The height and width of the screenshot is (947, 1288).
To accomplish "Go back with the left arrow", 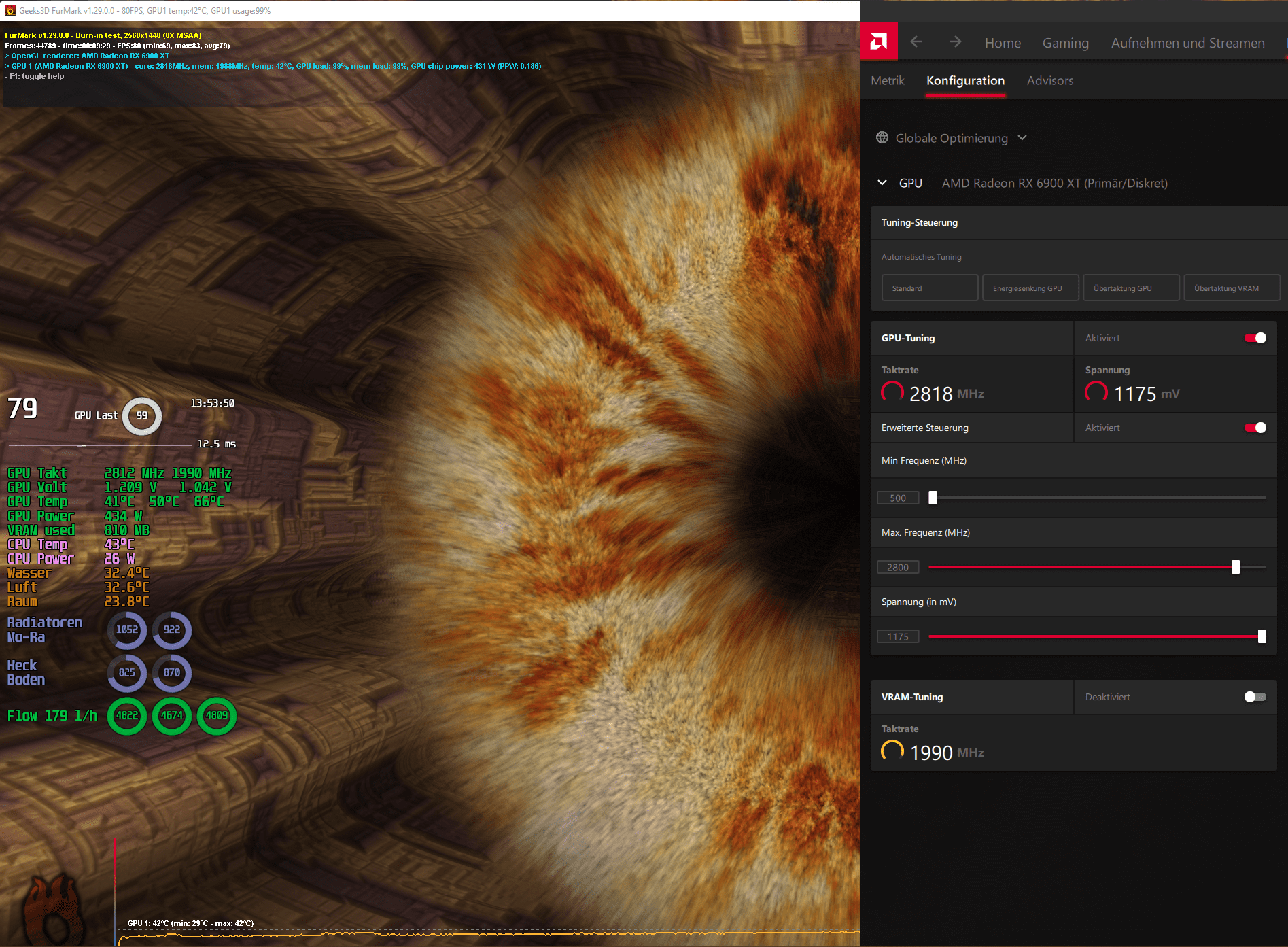I will click(x=916, y=42).
